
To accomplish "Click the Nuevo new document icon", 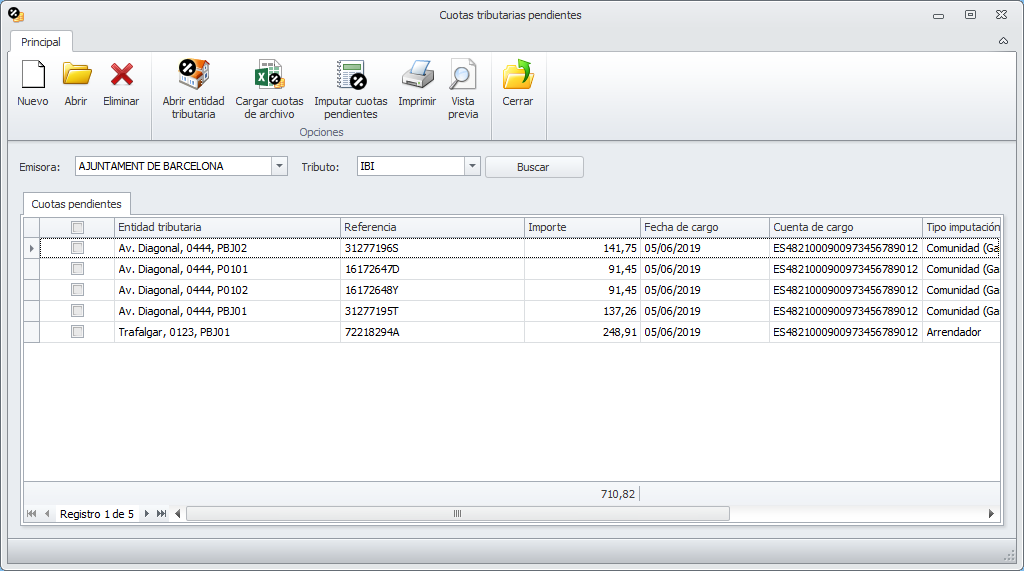I will (x=33, y=76).
